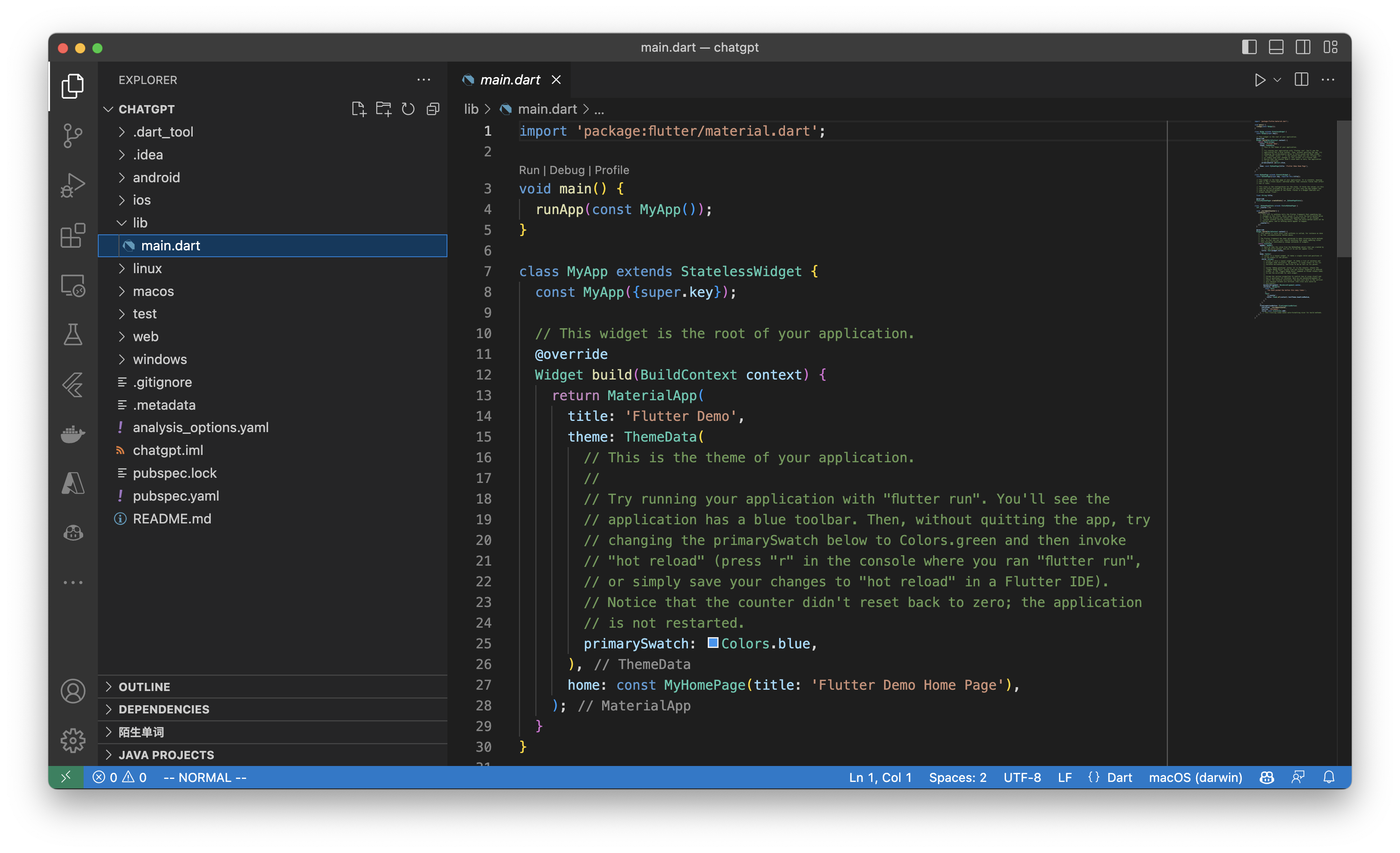1400x853 pixels.
Task: Change cursor position Ln 1, Col 1
Action: [880, 777]
